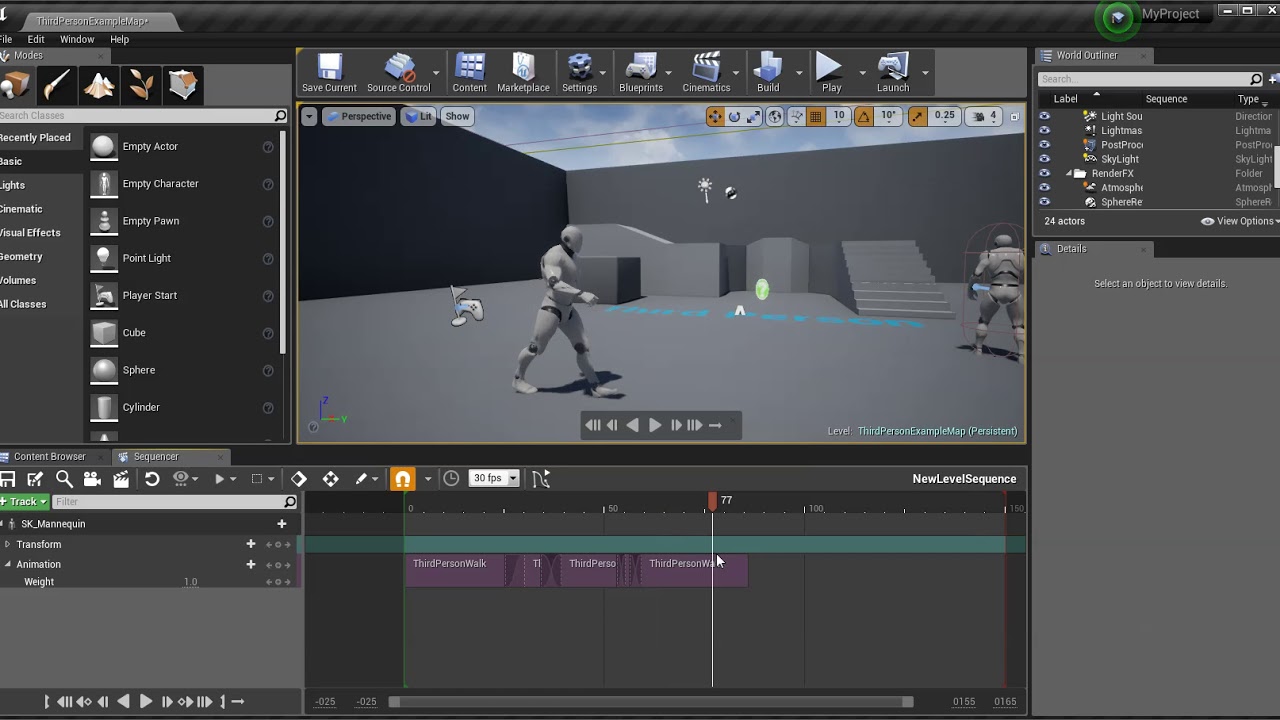Screen dimensions: 1280x720
Task: Toggle world/local coordinate globe icon
Action: point(775,117)
